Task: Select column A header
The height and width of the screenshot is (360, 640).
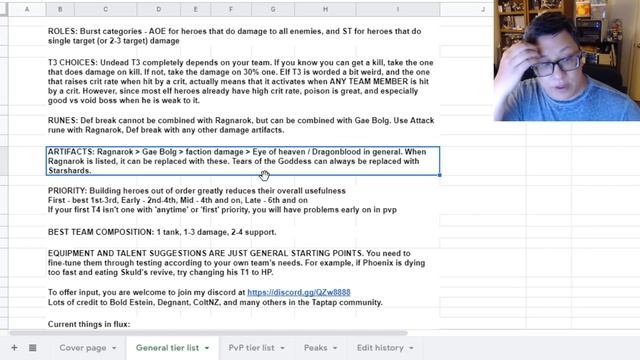Action: click(27, 9)
